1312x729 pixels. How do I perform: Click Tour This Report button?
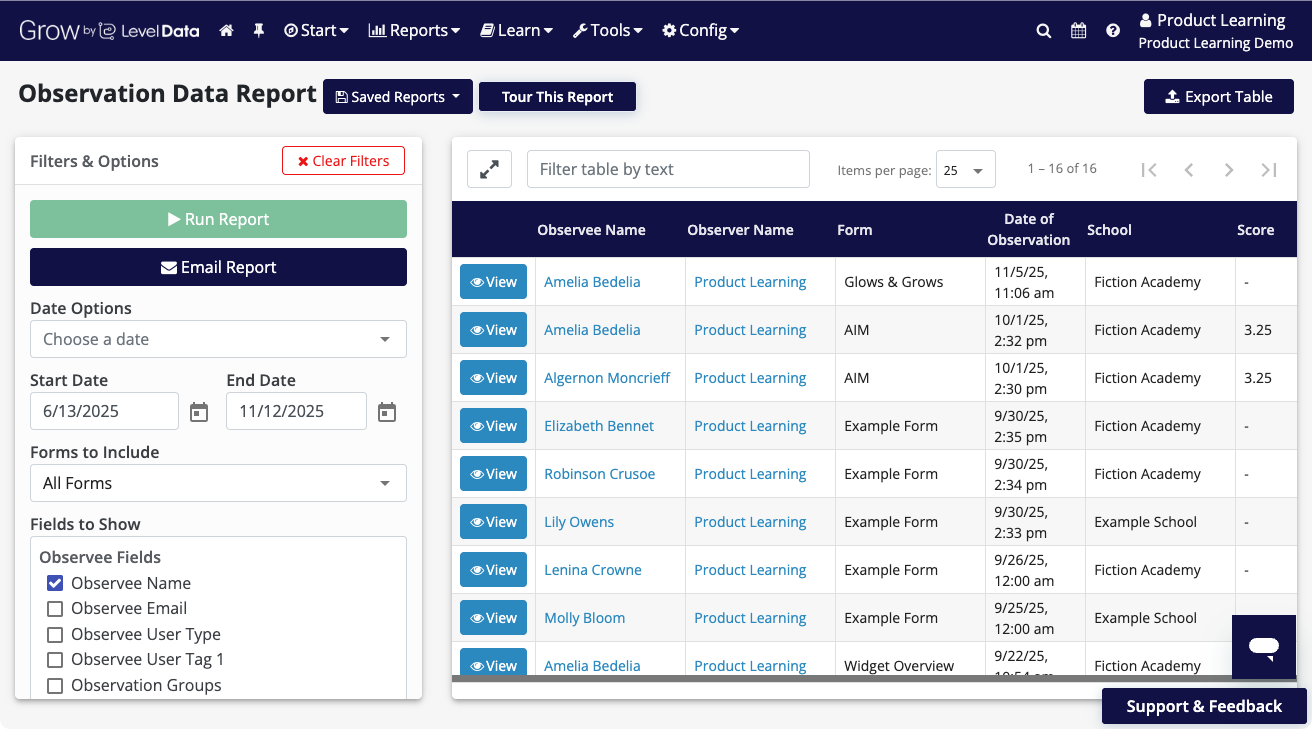(x=557, y=97)
